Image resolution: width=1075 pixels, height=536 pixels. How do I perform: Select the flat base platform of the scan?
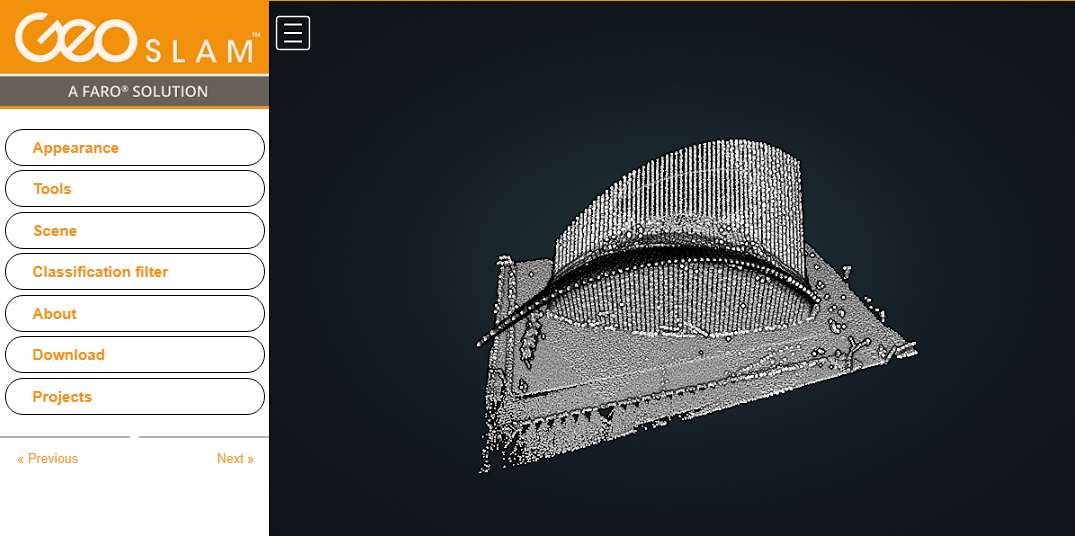[x=640, y=370]
